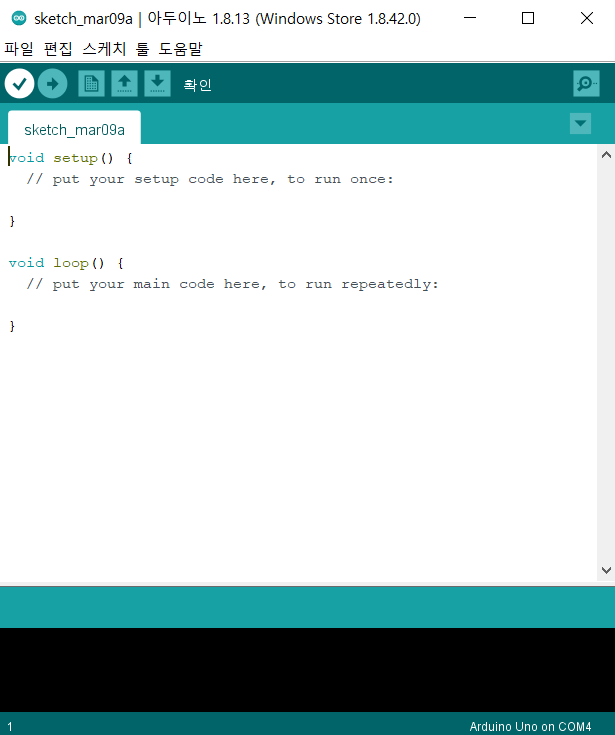Screen dimensions: 615x735
Task: Click the closing brace after loop
Action: 12,326
